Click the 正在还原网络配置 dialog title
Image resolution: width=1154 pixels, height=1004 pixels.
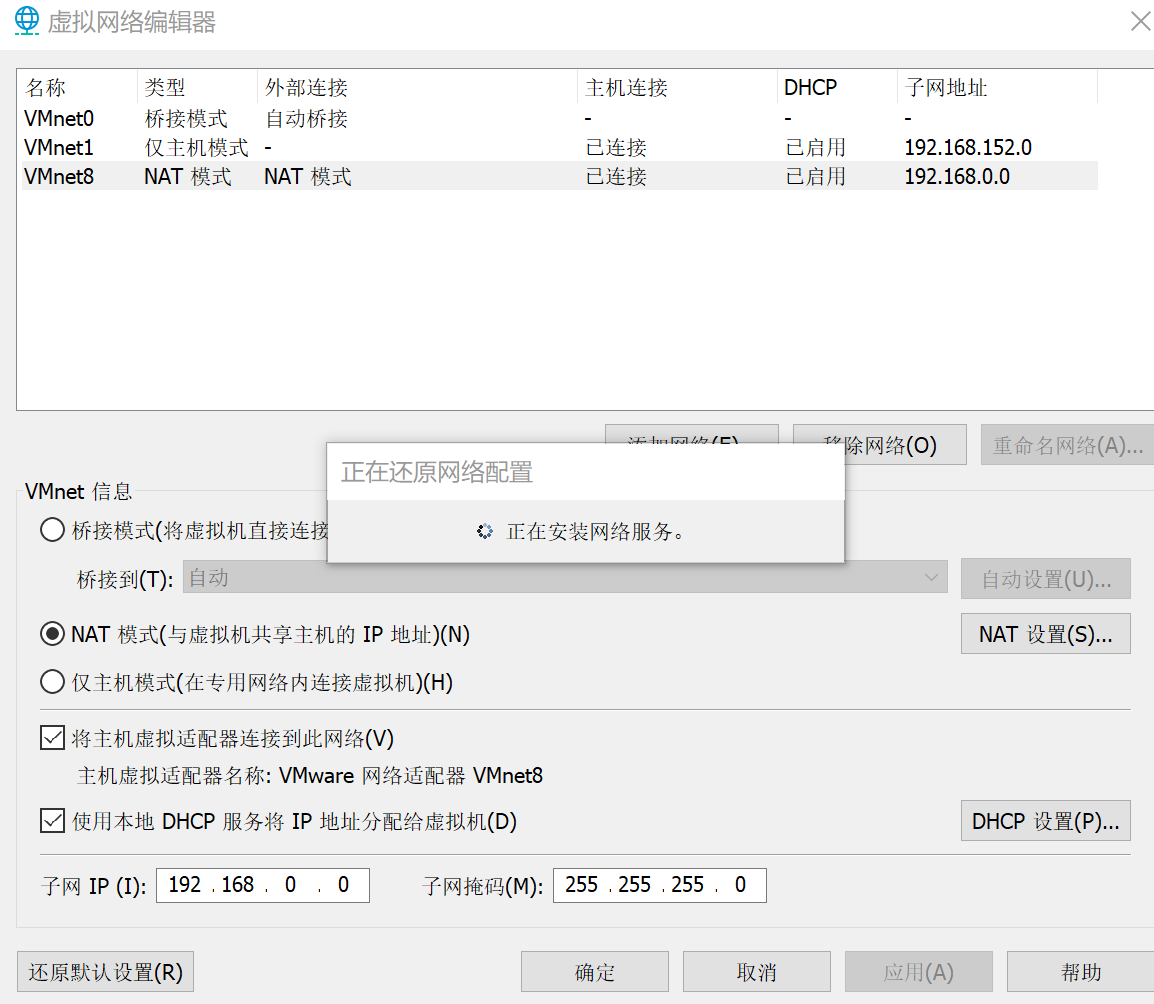pyautogui.click(x=437, y=472)
